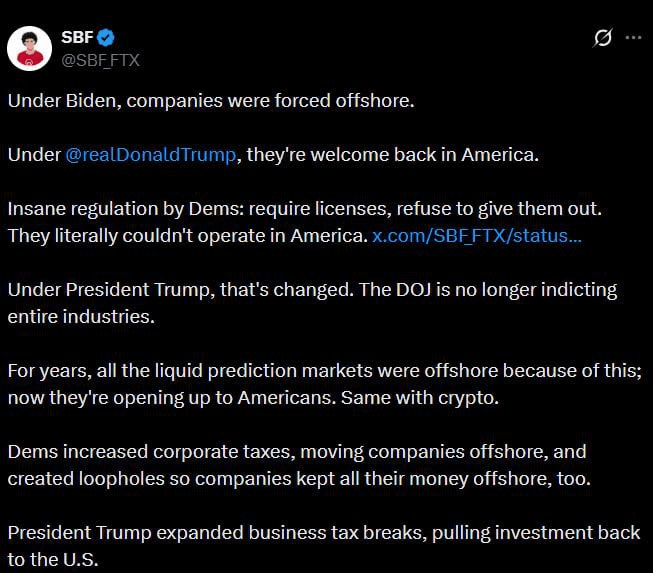This screenshot has height=573, width=653.
Task: Open SBF's profile picture avatar
Action: click(30, 47)
